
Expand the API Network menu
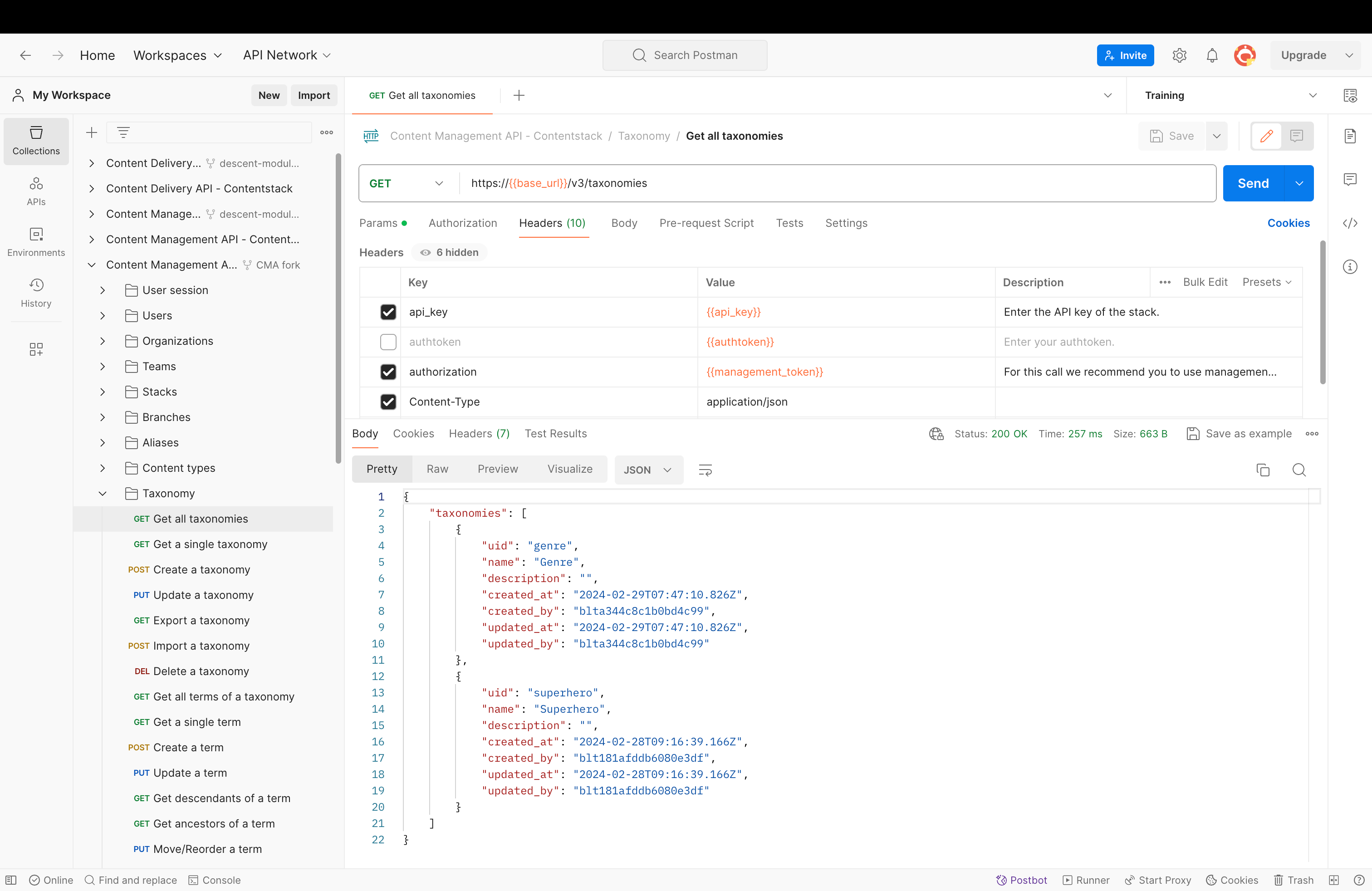point(287,55)
